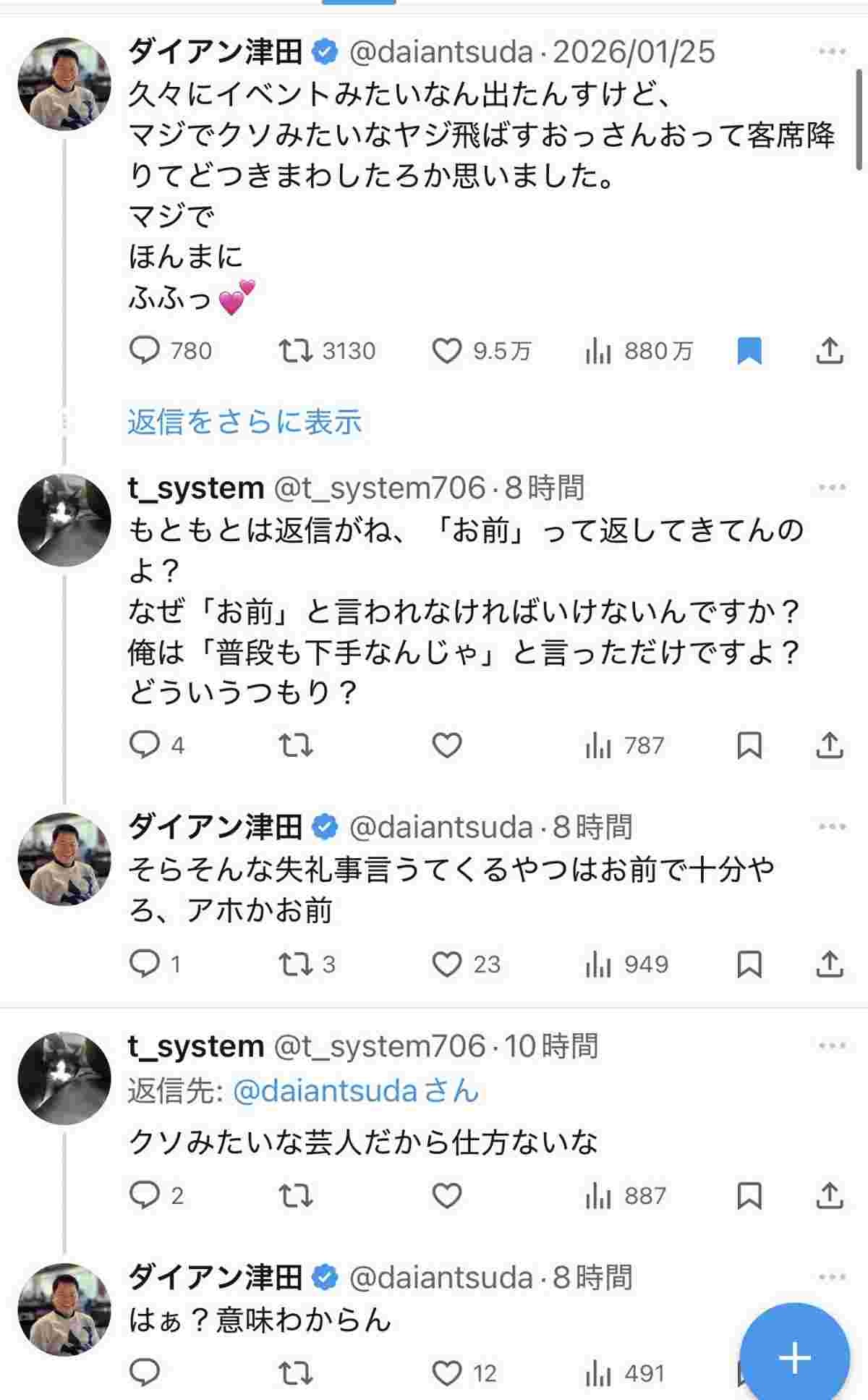This screenshot has width=868, height=1400.
Task: Open the mentioned @daiantsuda reply-target link
Action: tap(325, 1091)
